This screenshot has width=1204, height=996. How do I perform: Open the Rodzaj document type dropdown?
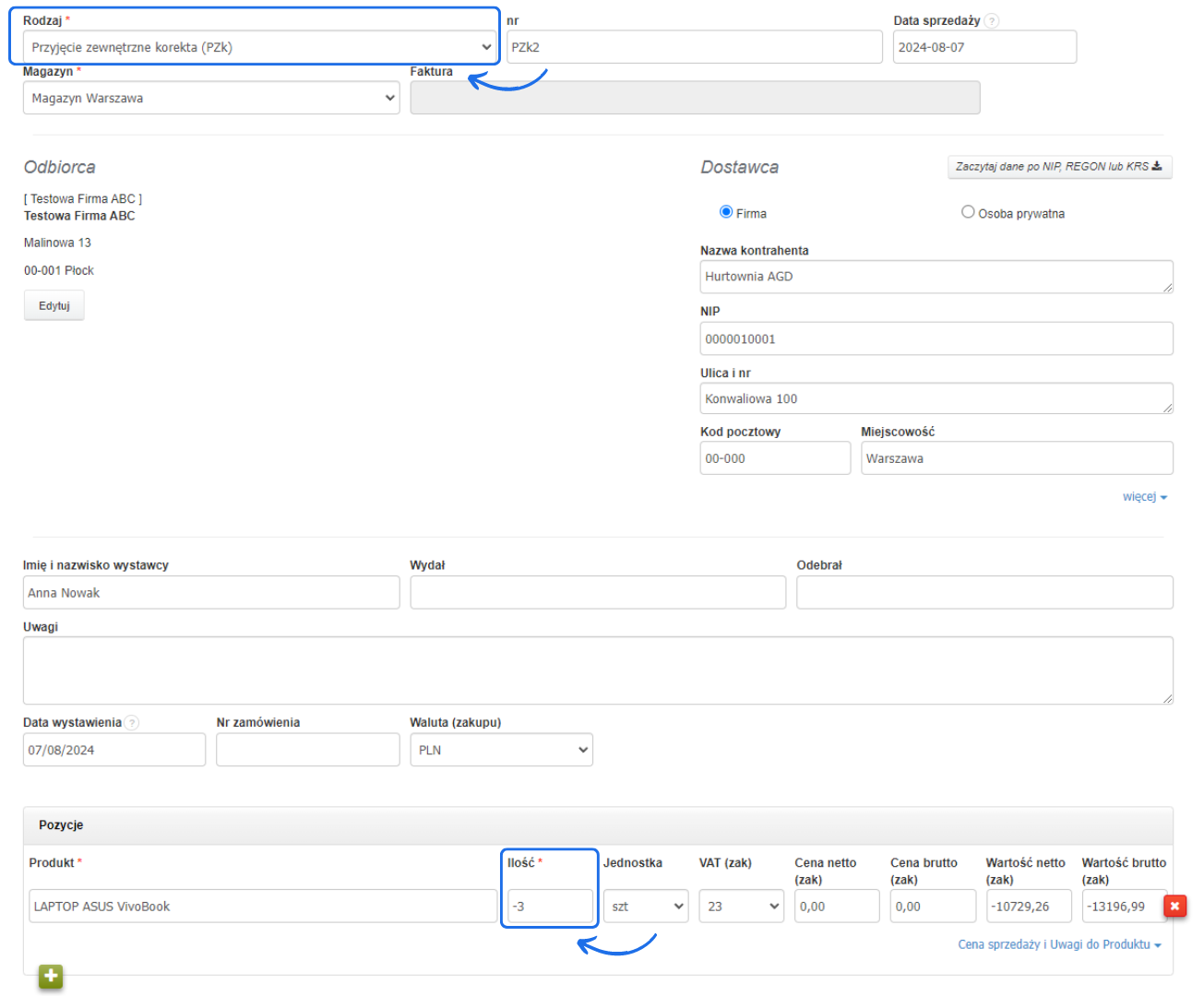click(258, 47)
